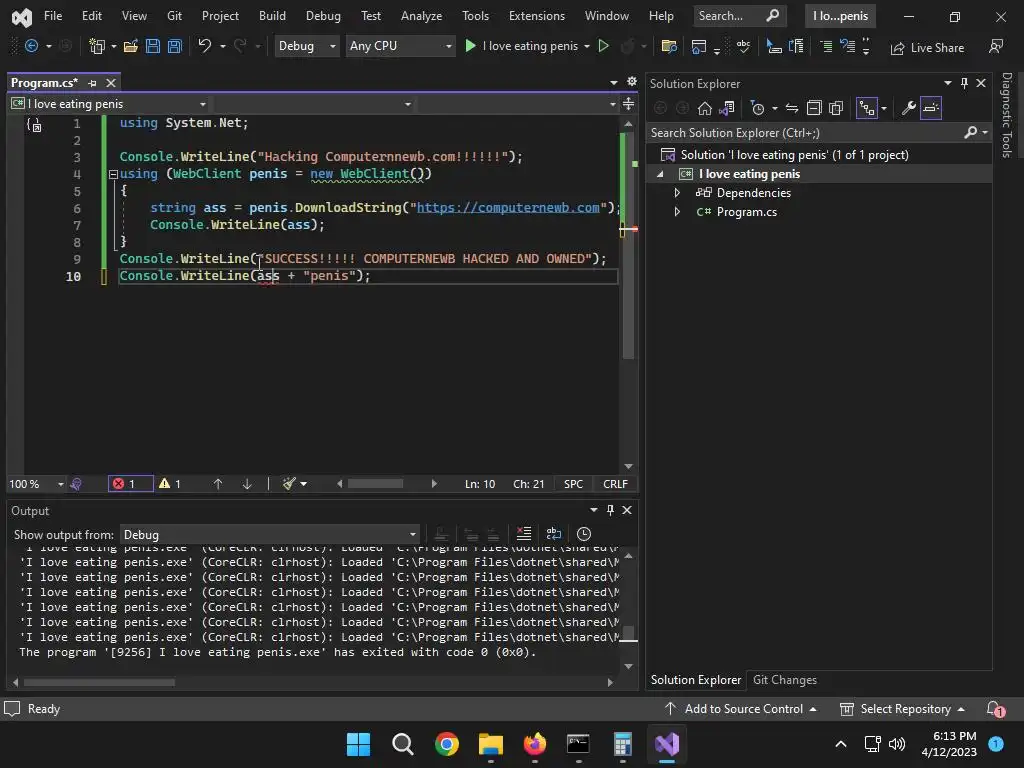The image size is (1024, 768).
Task: Open the code cleanup broom icon
Action: click(x=289, y=483)
